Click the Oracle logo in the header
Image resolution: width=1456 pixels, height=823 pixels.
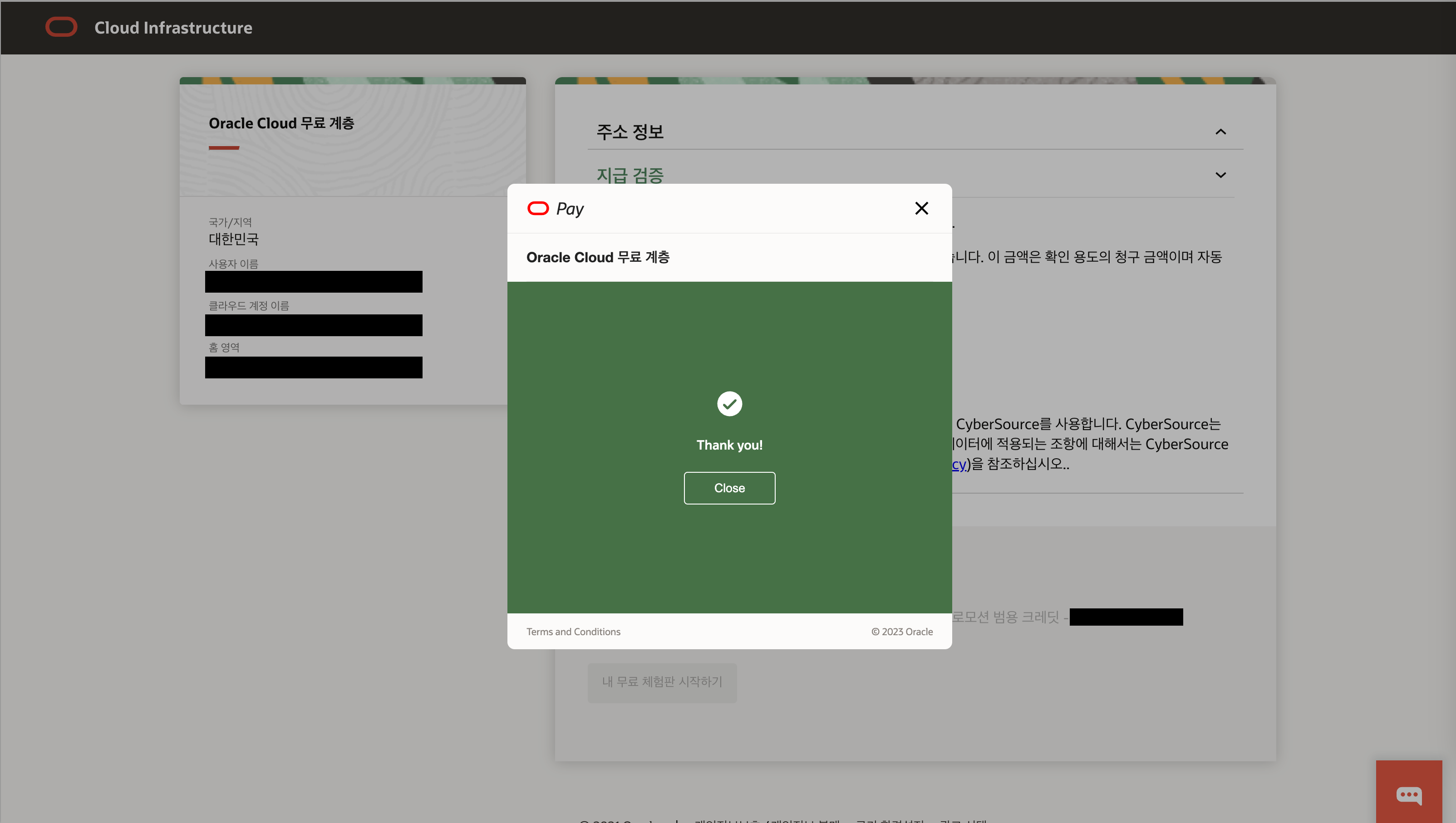(61, 27)
